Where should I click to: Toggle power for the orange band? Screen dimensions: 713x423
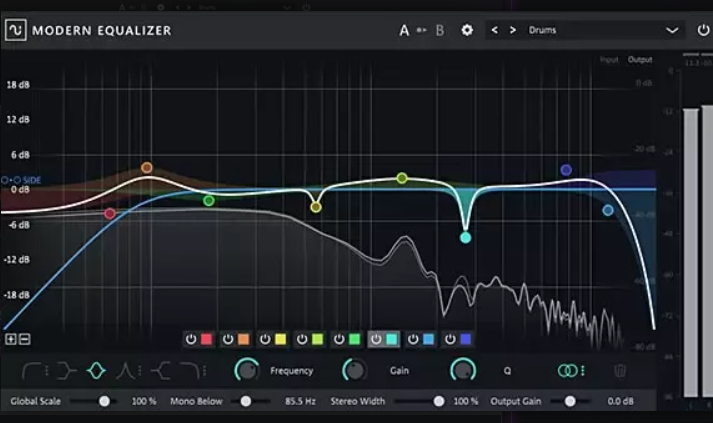coord(228,339)
